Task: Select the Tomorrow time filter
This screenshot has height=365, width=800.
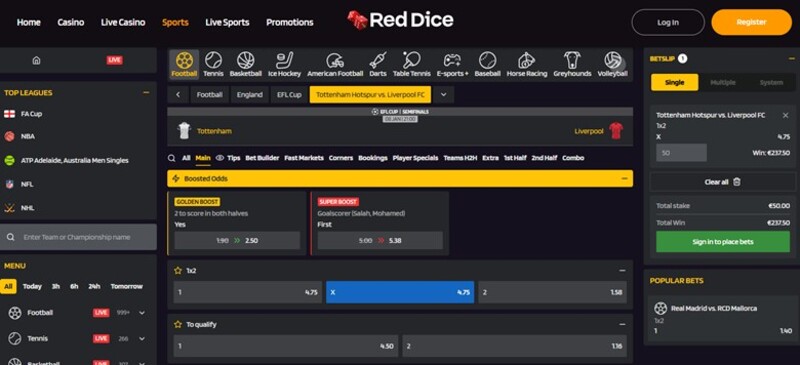Action: 127,286
